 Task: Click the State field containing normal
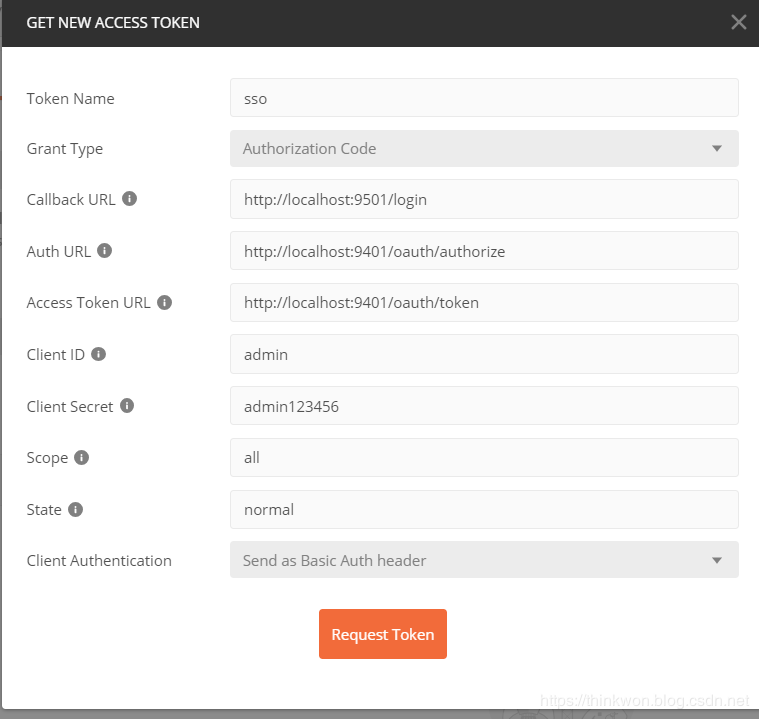tap(484, 509)
